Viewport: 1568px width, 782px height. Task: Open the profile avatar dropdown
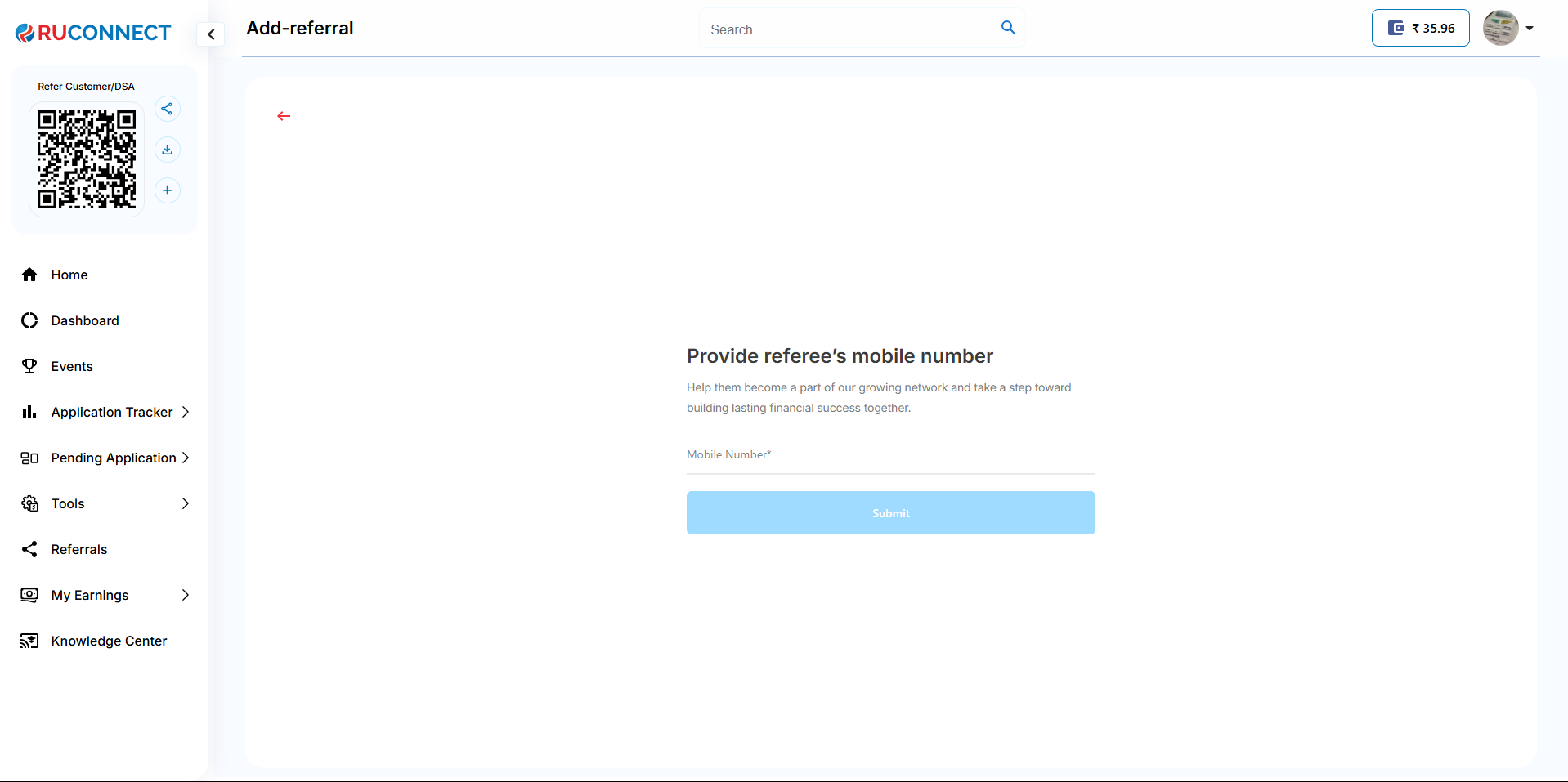[1508, 28]
